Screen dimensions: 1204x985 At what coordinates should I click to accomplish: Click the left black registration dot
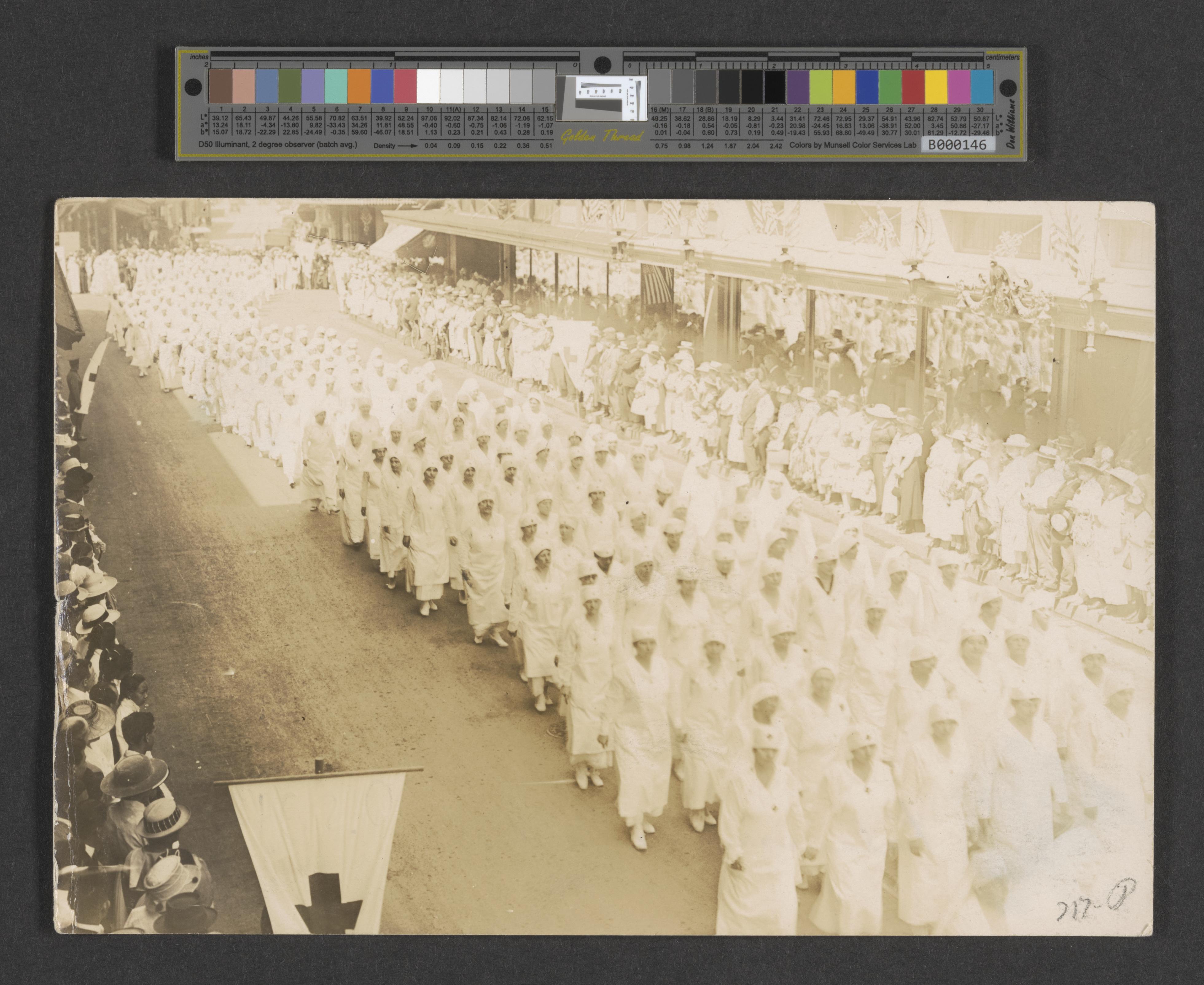[x=193, y=87]
